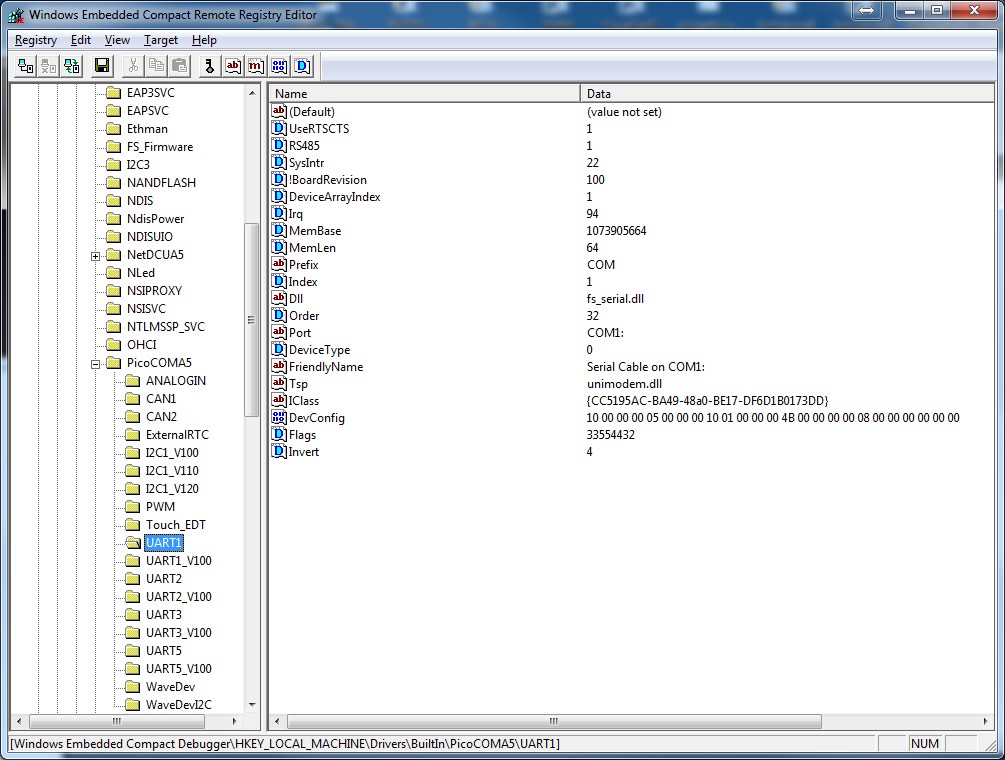The height and width of the screenshot is (760, 1005).
Task: Click the values pane horizontal scroll right arrow
Action: click(985, 721)
